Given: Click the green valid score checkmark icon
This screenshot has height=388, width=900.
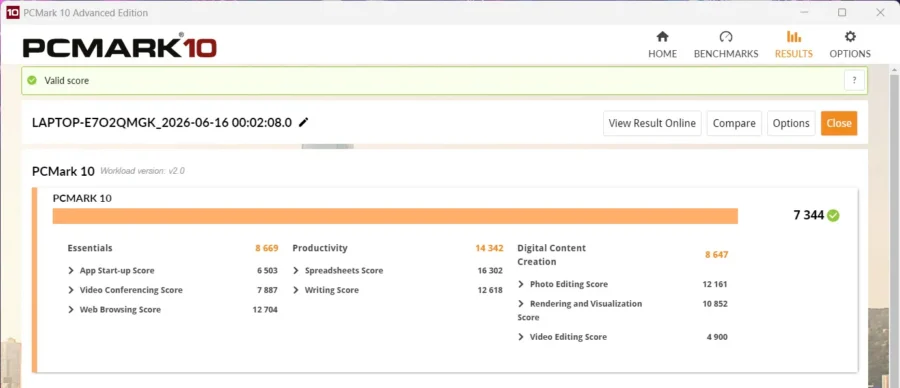Looking at the screenshot, I should [x=32, y=80].
